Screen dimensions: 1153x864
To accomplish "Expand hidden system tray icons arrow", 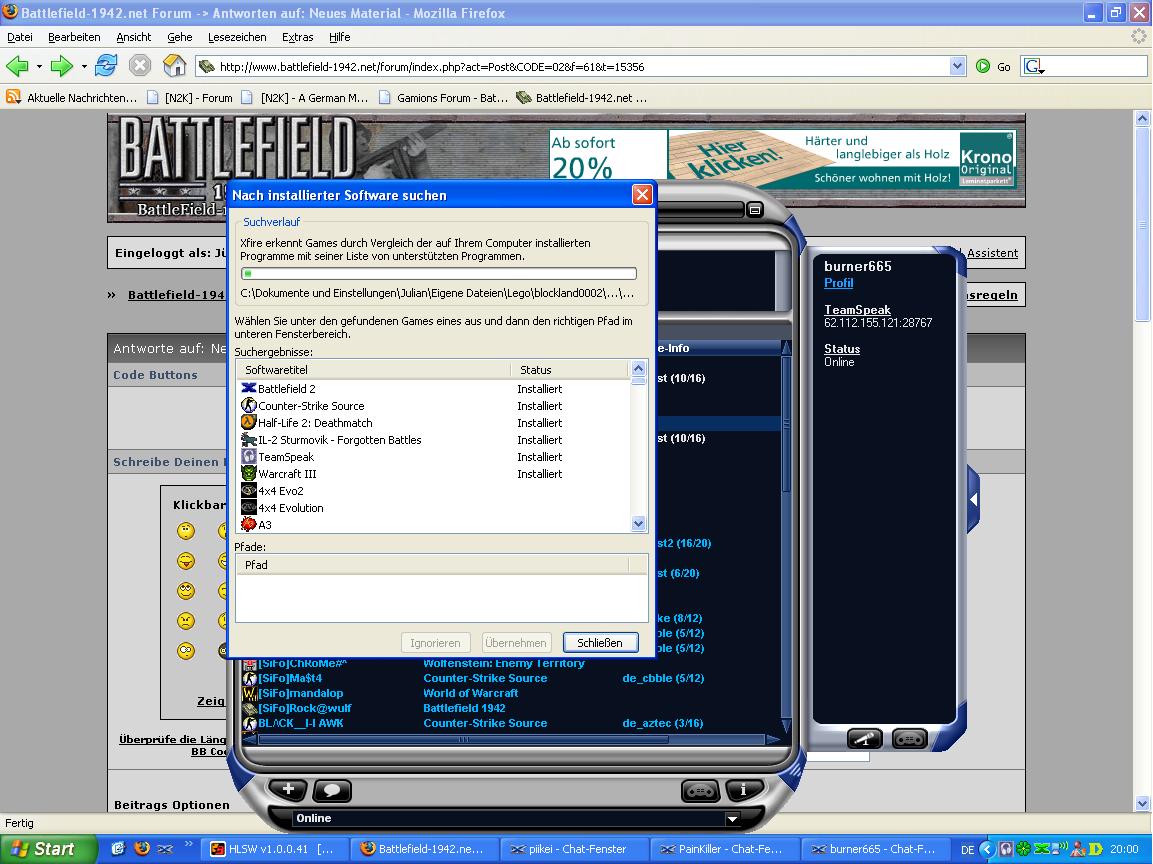I will (x=987, y=849).
